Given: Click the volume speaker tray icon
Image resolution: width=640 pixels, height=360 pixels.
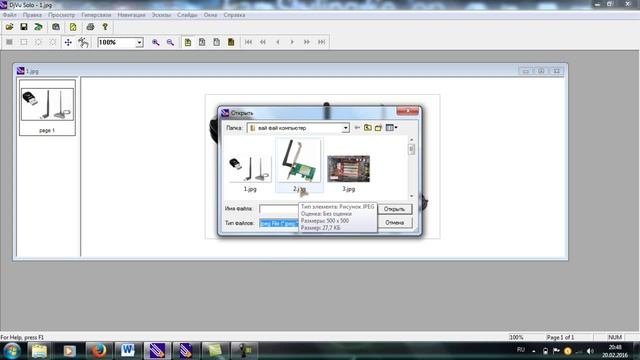Looking at the screenshot, I should pos(590,351).
